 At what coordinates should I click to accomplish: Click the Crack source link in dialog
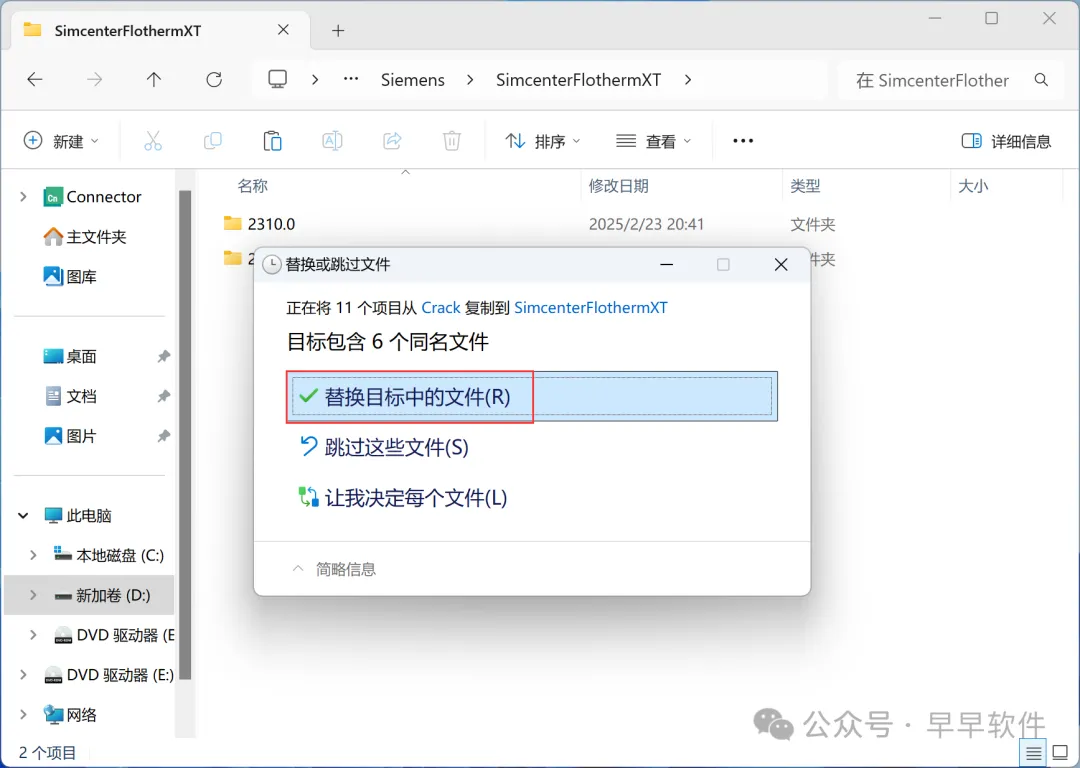click(441, 308)
